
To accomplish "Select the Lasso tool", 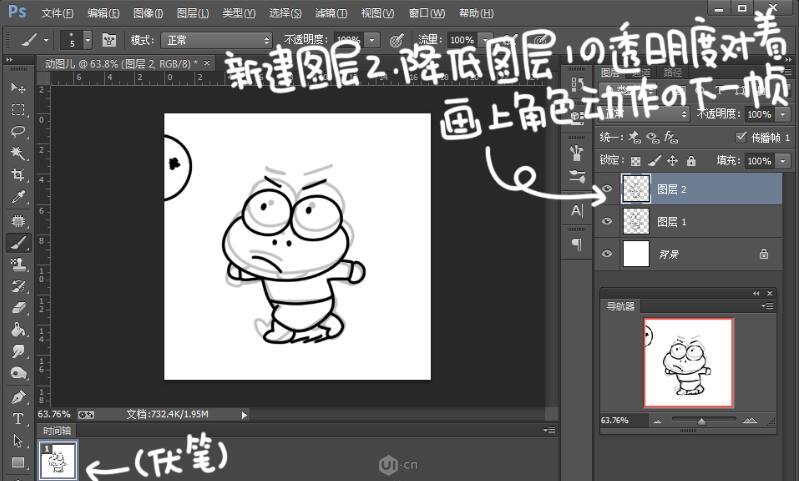I will (18, 131).
